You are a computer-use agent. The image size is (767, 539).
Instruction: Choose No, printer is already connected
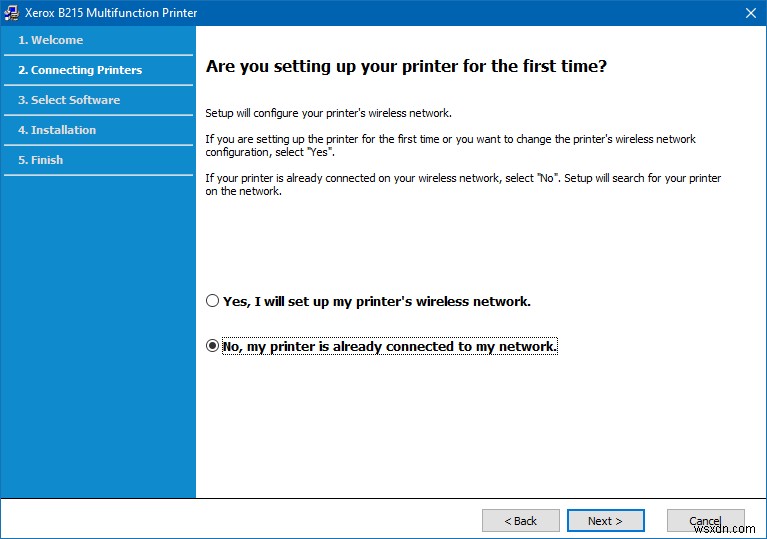[212, 346]
